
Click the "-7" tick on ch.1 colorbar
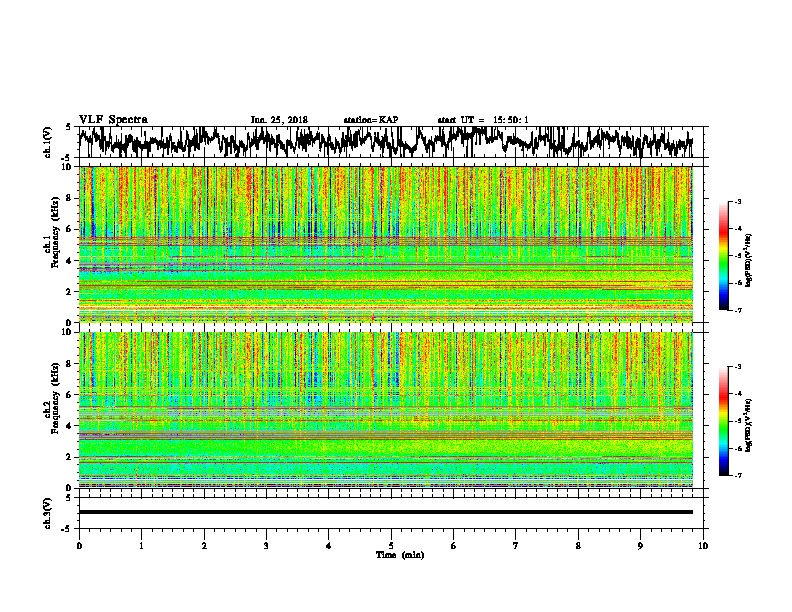(737, 311)
